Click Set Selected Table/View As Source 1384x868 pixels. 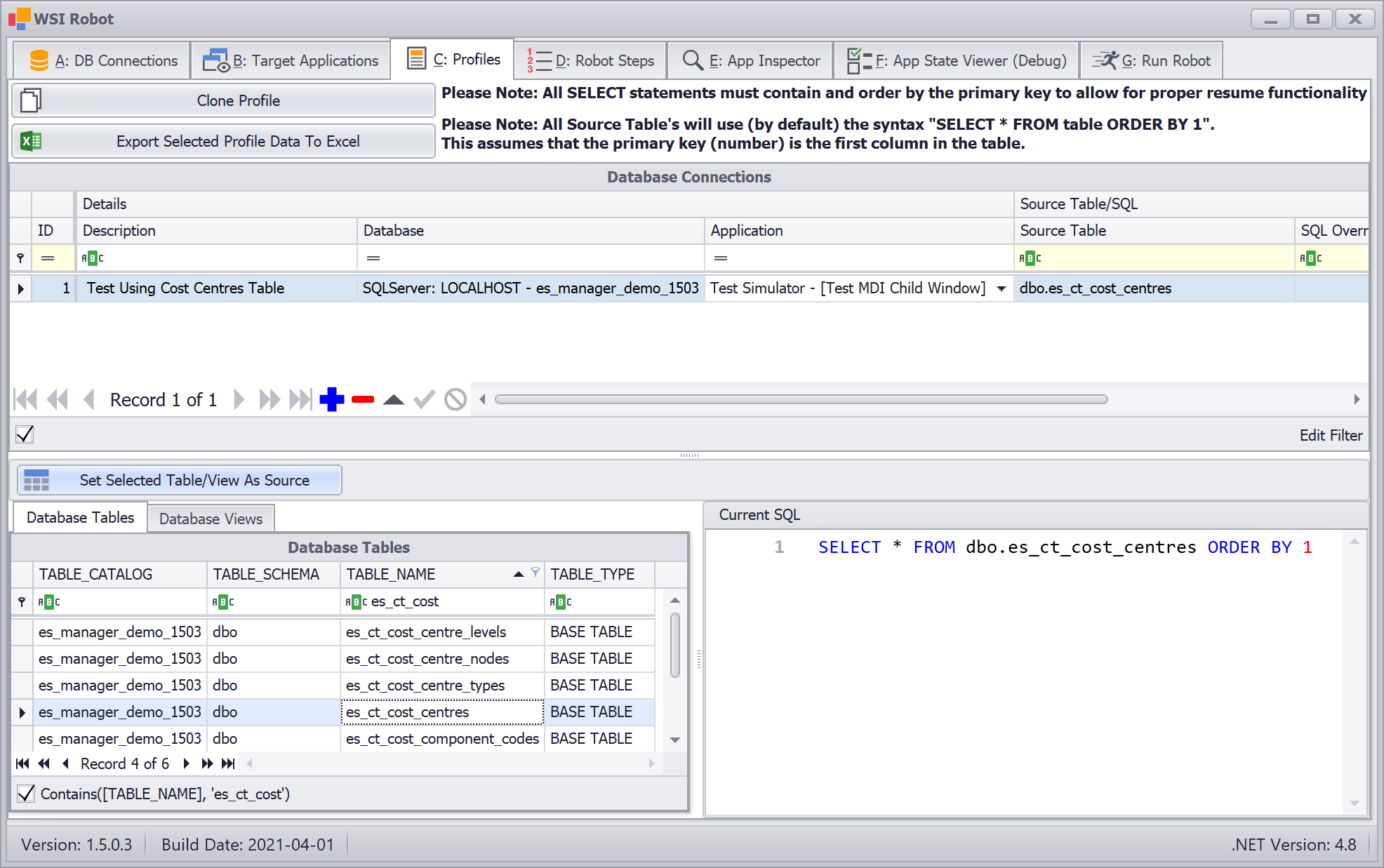[x=180, y=480]
